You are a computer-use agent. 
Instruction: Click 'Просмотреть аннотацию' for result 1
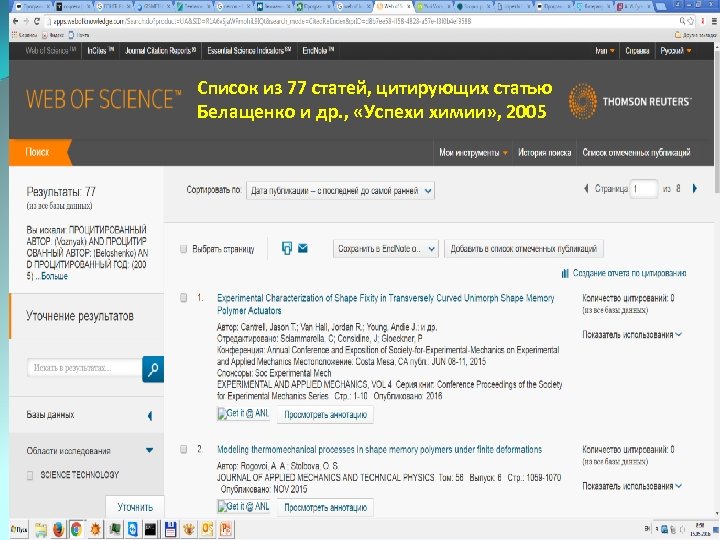pyautogui.click(x=325, y=414)
